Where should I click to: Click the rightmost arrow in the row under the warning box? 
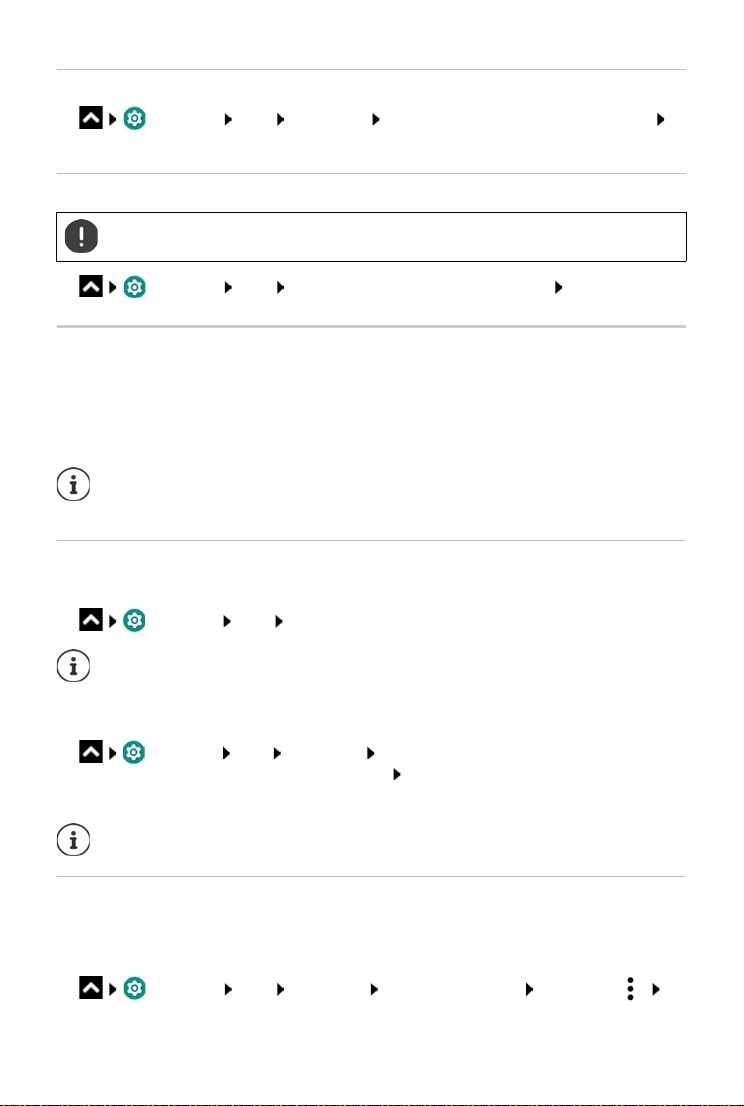(558, 288)
